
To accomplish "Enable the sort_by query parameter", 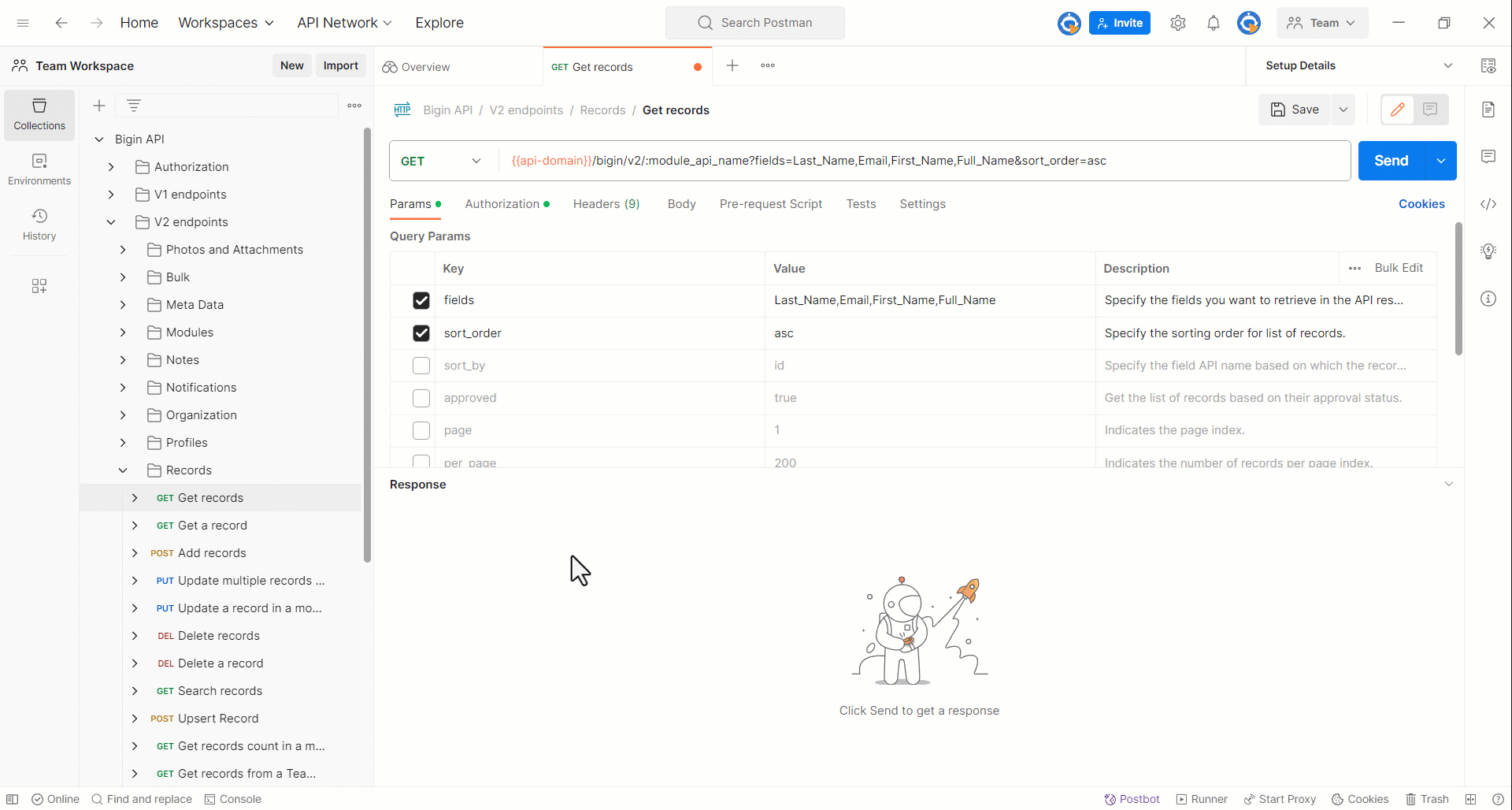I will [421, 366].
